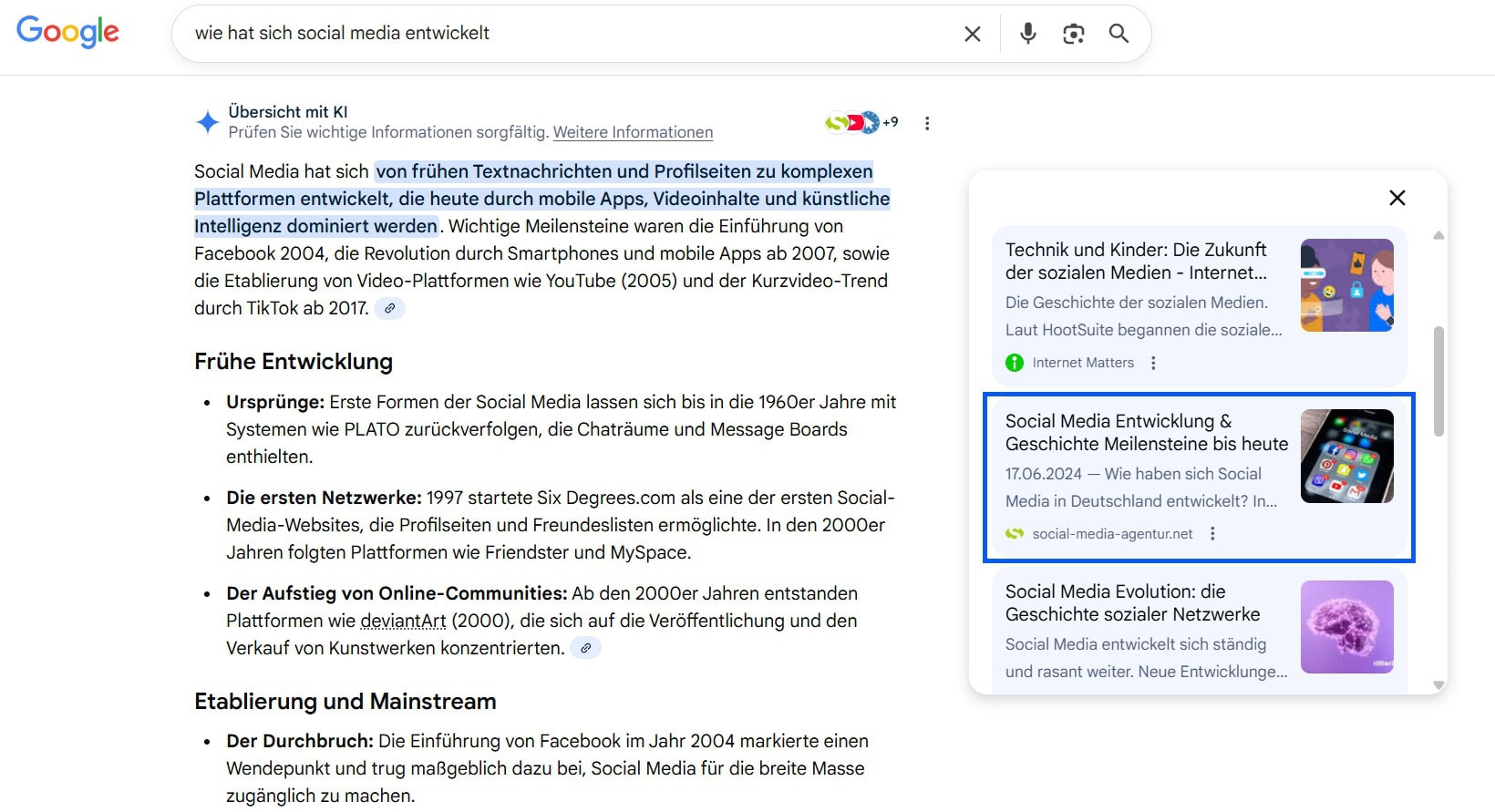Clear the search query with the X icon
The image size is (1495, 812).
click(x=973, y=34)
